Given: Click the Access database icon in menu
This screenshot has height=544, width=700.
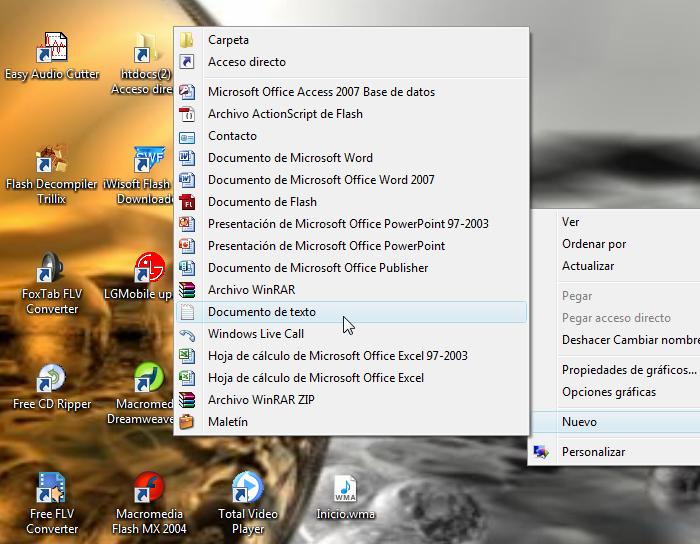Looking at the screenshot, I should 187,91.
